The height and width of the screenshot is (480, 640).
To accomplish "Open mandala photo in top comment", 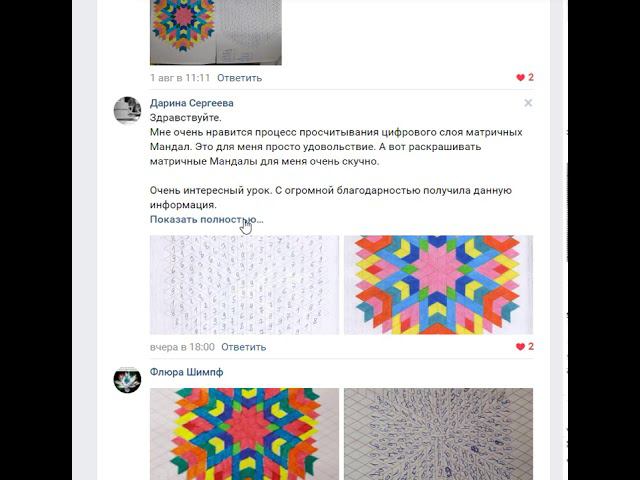I will (216, 33).
